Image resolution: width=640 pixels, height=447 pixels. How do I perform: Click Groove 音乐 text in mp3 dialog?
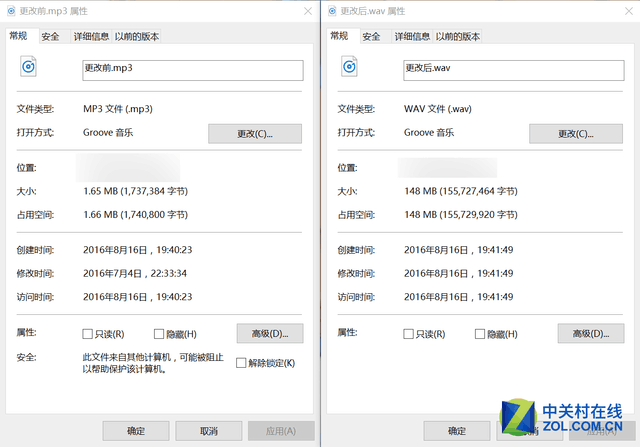pyautogui.click(x=108, y=133)
